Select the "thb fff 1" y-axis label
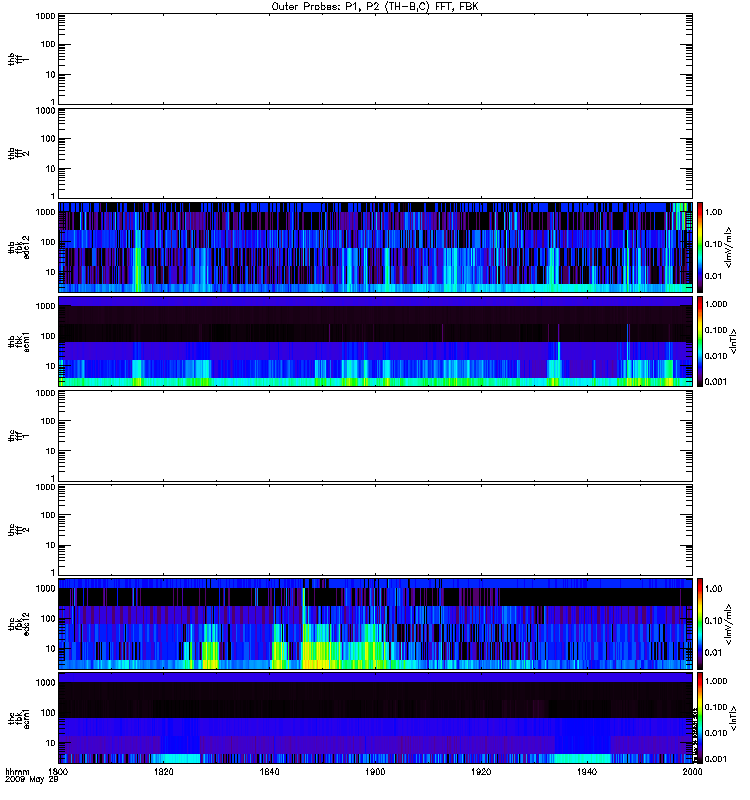This screenshot has height=800, width=750. 18,59
